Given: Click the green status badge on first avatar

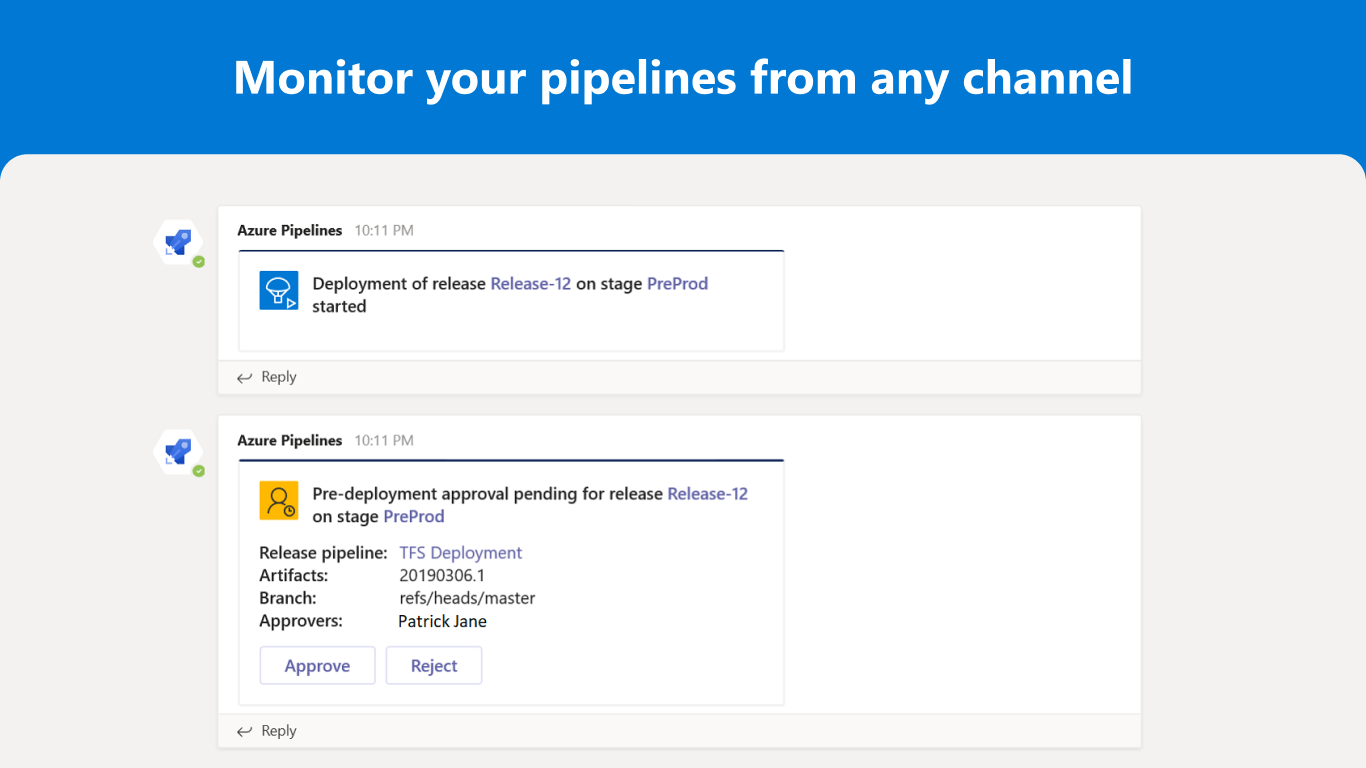Looking at the screenshot, I should (199, 261).
